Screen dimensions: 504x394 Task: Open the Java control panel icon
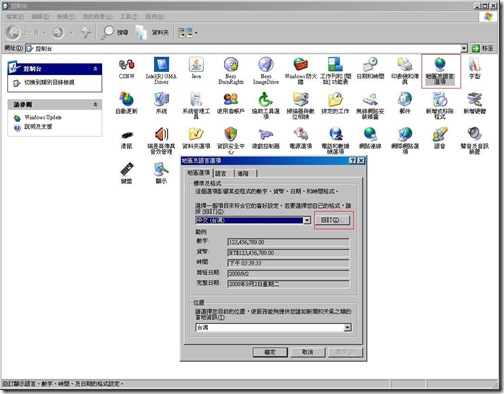tap(196, 68)
